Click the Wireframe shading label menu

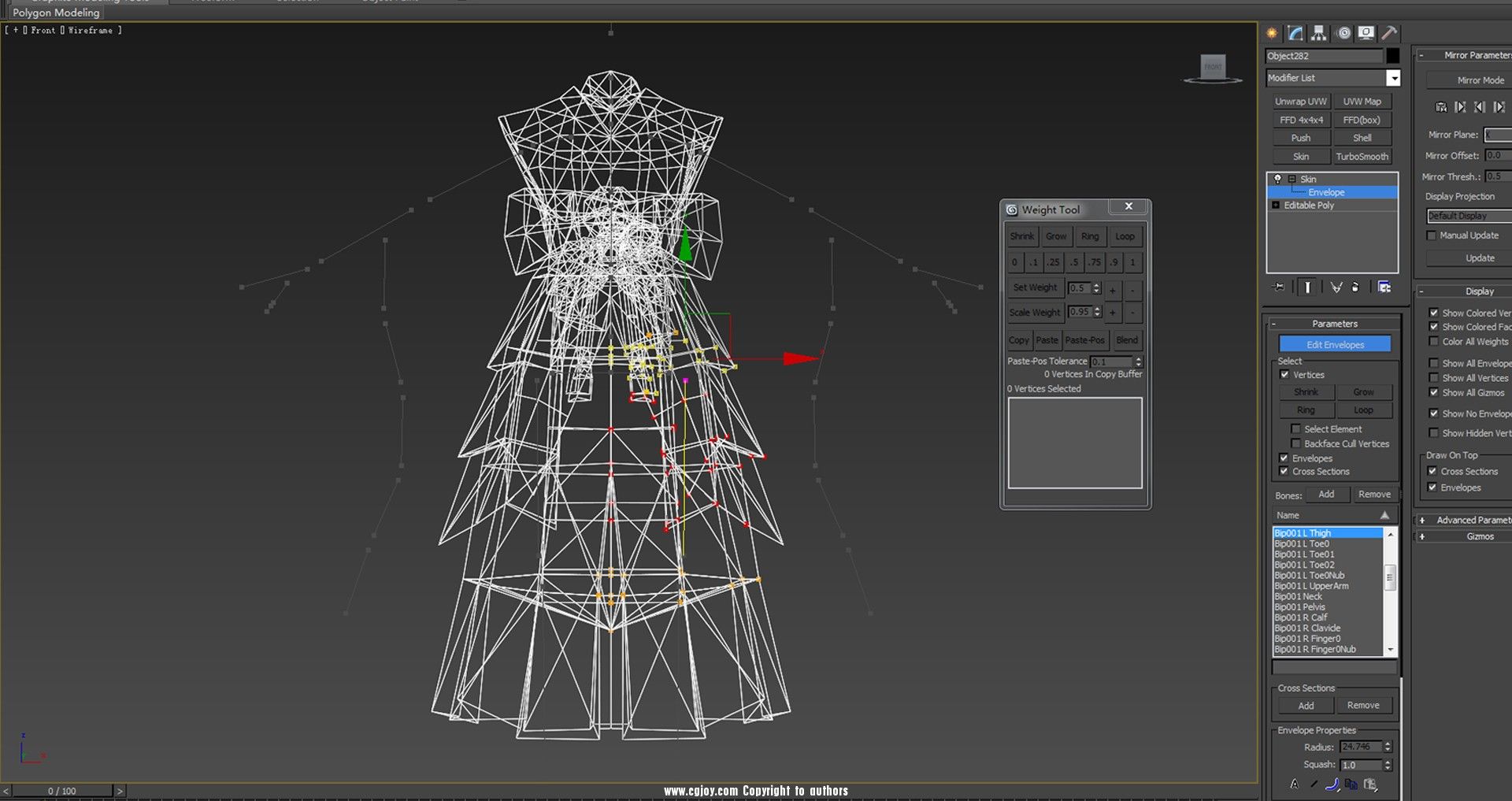tap(90, 30)
